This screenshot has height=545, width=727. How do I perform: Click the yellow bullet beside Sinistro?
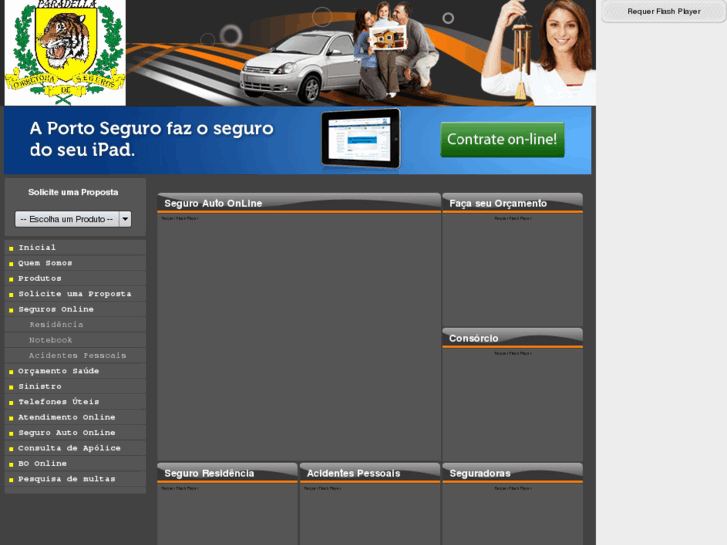(11, 387)
